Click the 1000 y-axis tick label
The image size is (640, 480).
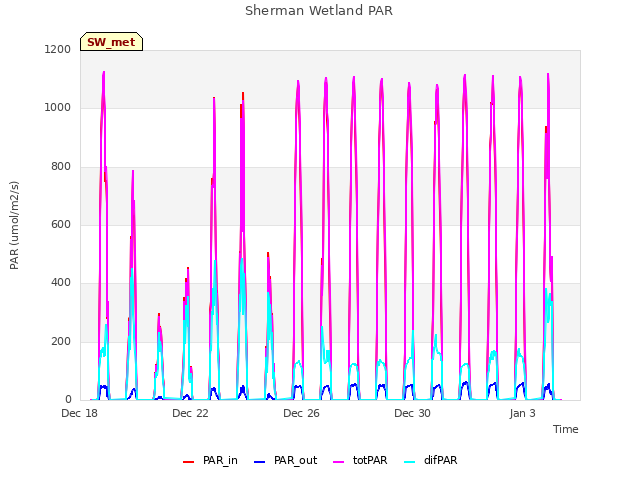pos(58,108)
